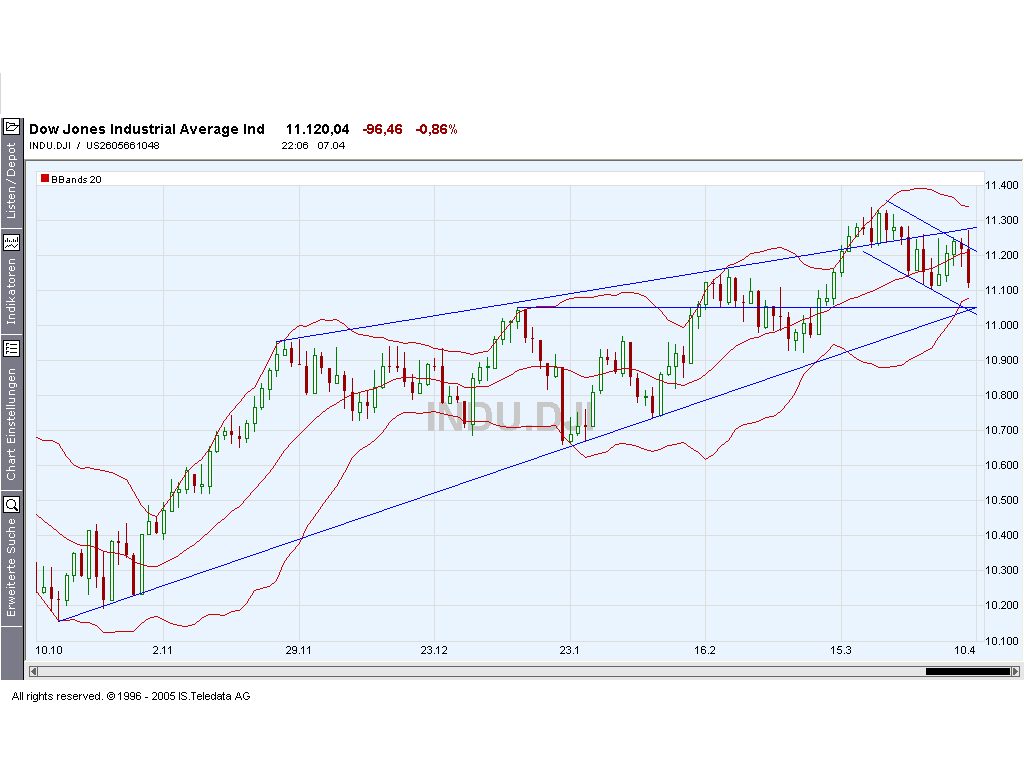
Task: Click the 11.120,04 price quote
Action: pyautogui.click(x=318, y=129)
